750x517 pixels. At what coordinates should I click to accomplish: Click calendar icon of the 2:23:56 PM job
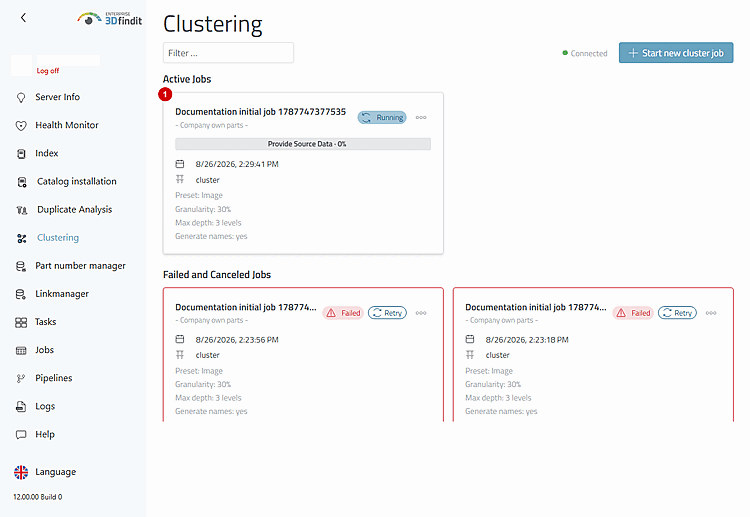180,340
